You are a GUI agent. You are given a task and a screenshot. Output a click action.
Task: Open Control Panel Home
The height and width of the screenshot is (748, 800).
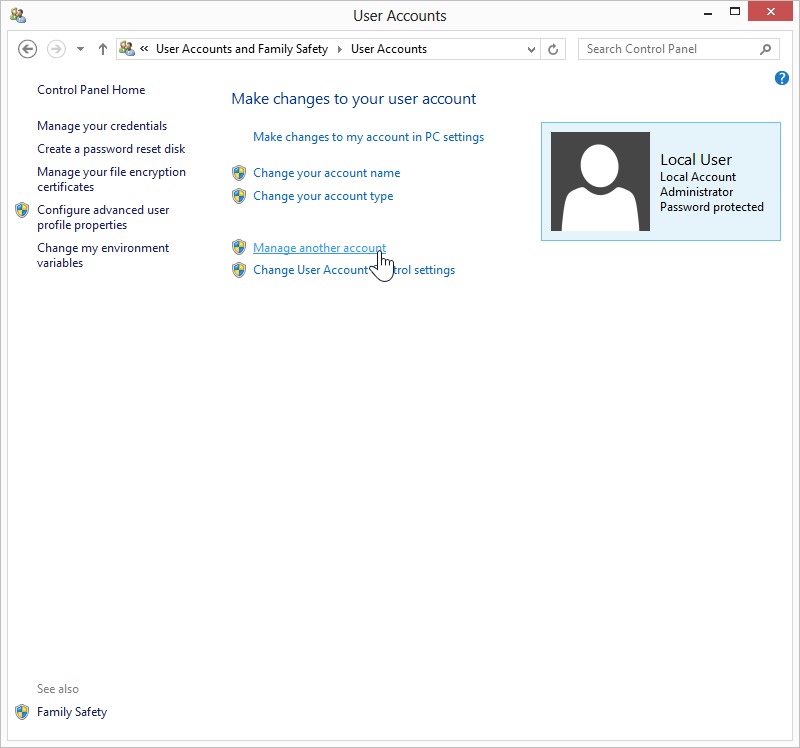(91, 90)
